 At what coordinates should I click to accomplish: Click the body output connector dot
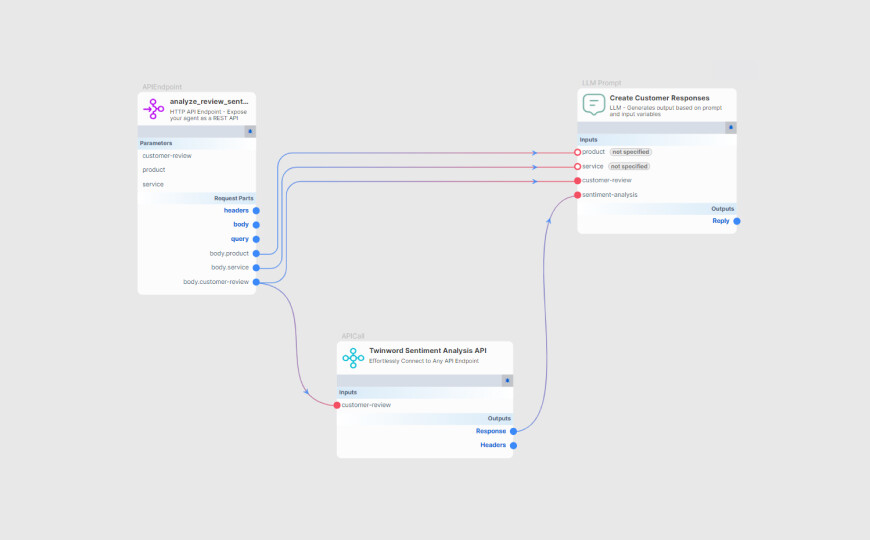click(256, 225)
